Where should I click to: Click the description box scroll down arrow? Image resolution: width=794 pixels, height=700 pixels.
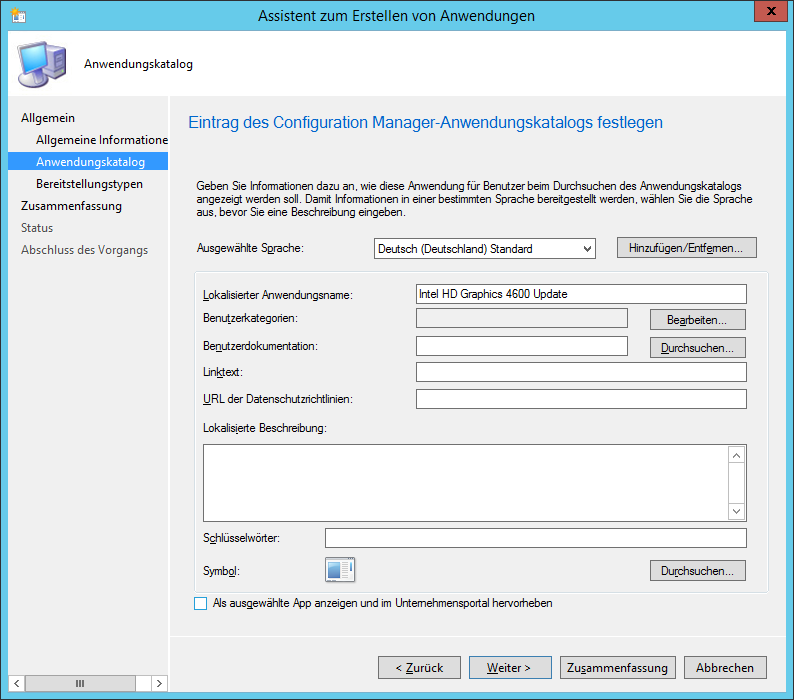(x=736, y=511)
